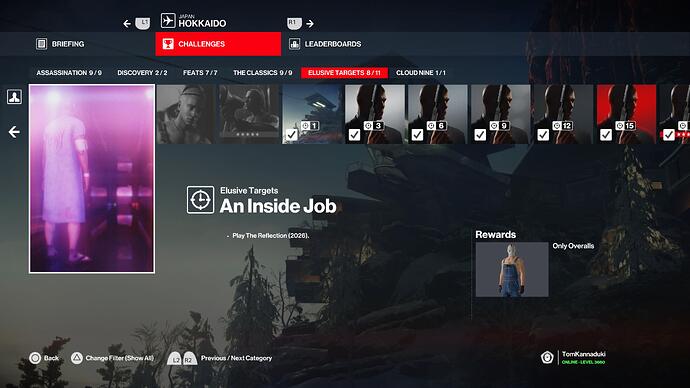This screenshot has height=388, width=690.
Task: Click the Briefing document icon
Action: coord(41,44)
